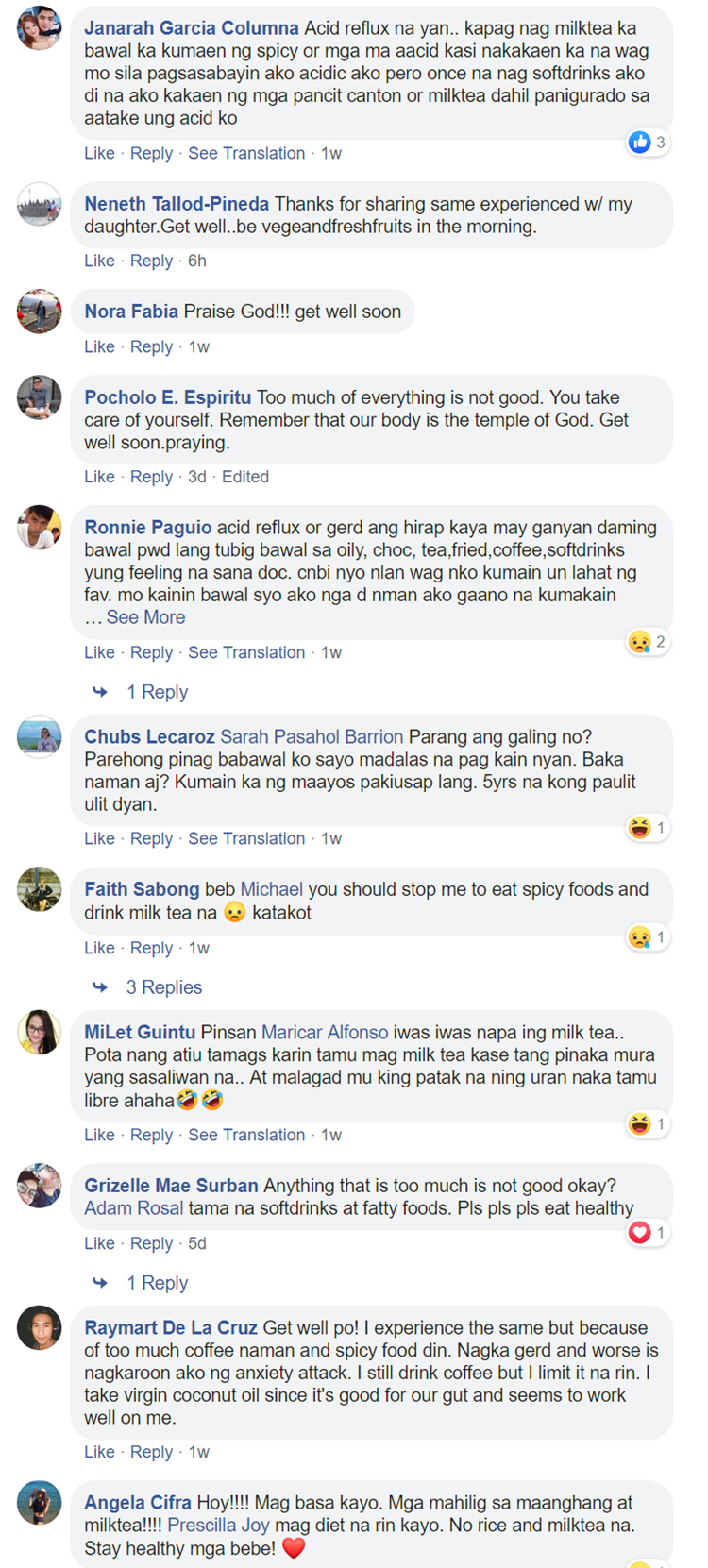Open tagged user Adam Rosal's profile

point(134,1208)
